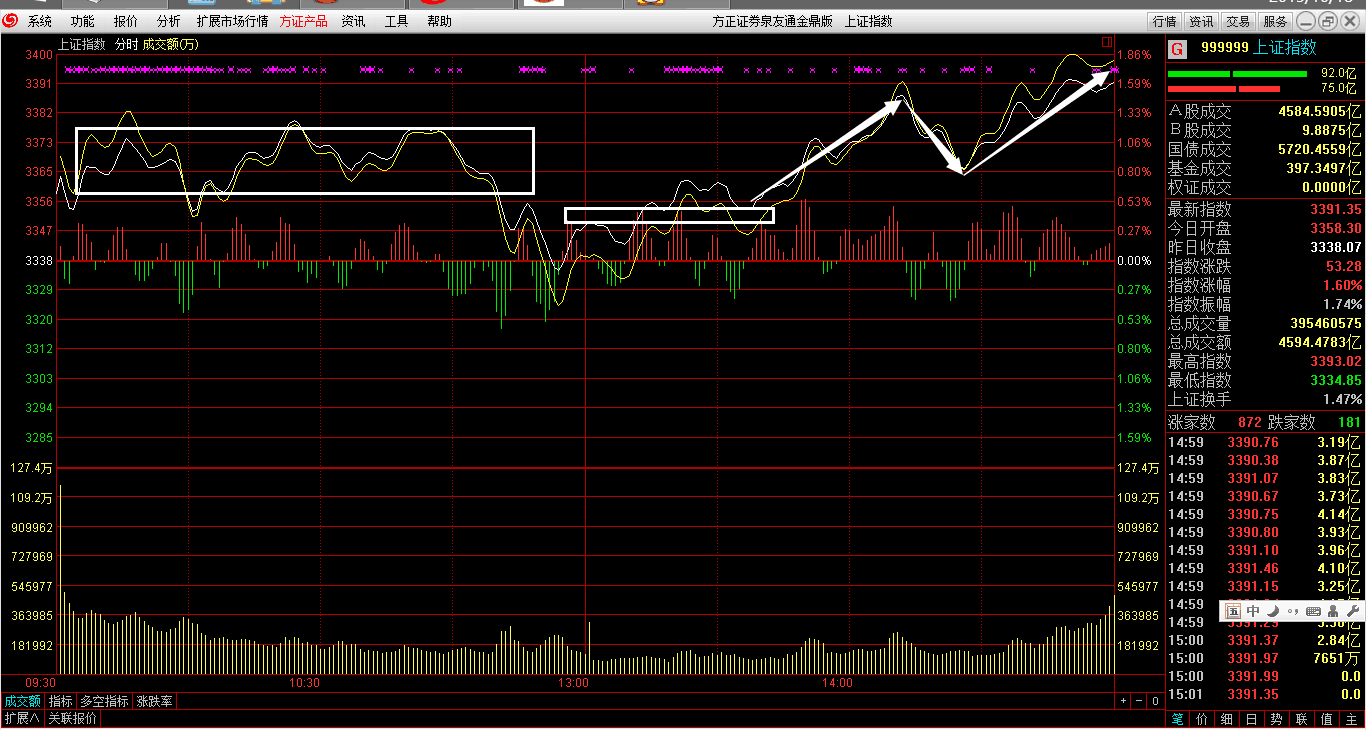Open the 系统 menu
The image size is (1366, 730).
[x=40, y=21]
